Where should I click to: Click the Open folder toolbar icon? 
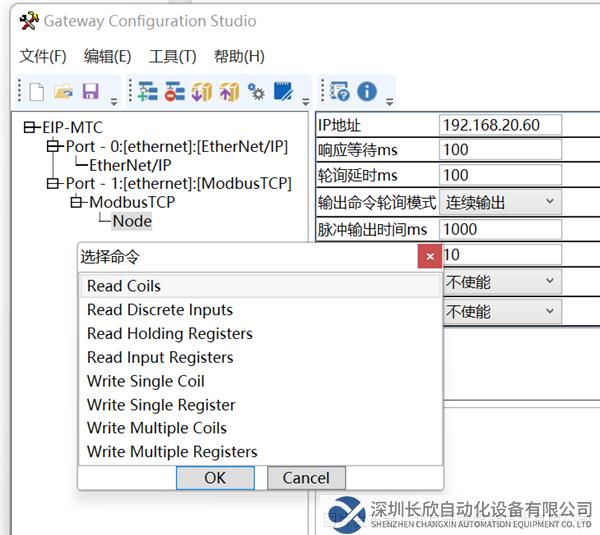(63, 92)
